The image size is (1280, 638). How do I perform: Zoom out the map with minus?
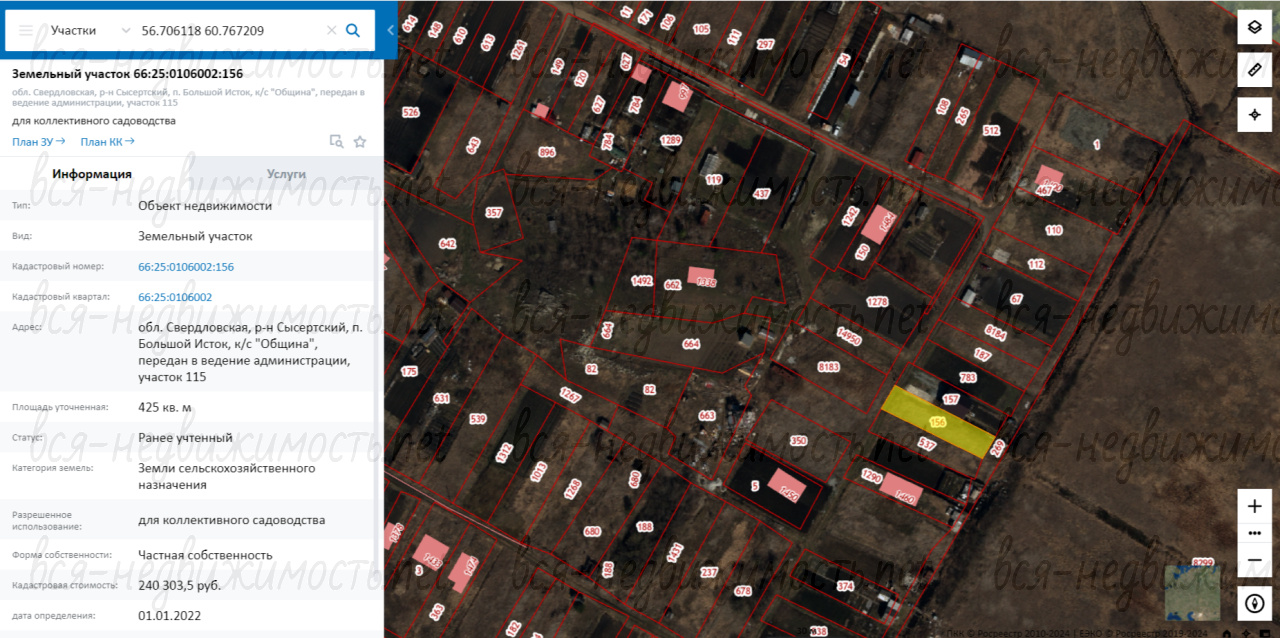point(1254,560)
